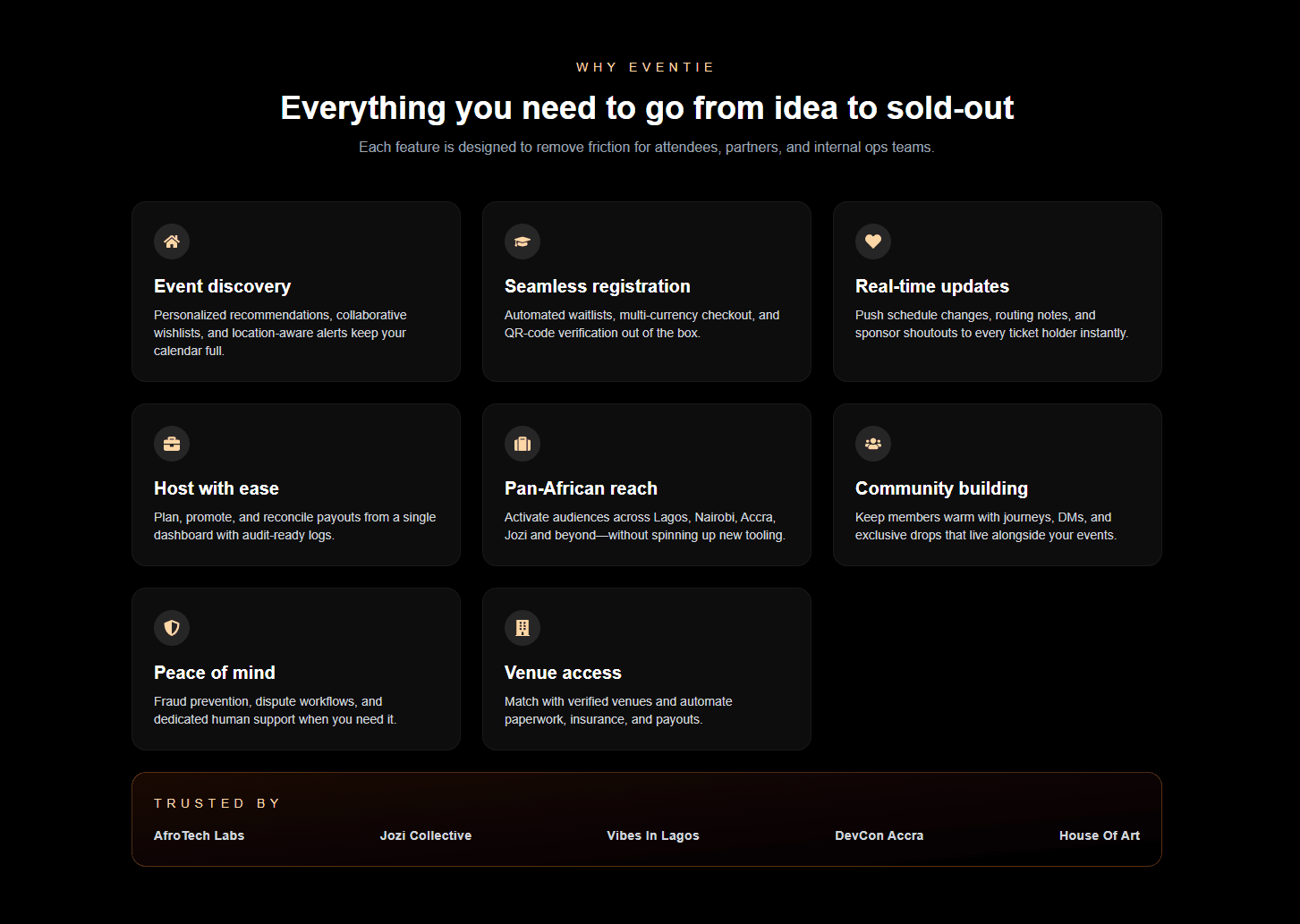Click the shield icon on Peace of mind card
The width and height of the screenshot is (1300, 924).
[x=172, y=628]
